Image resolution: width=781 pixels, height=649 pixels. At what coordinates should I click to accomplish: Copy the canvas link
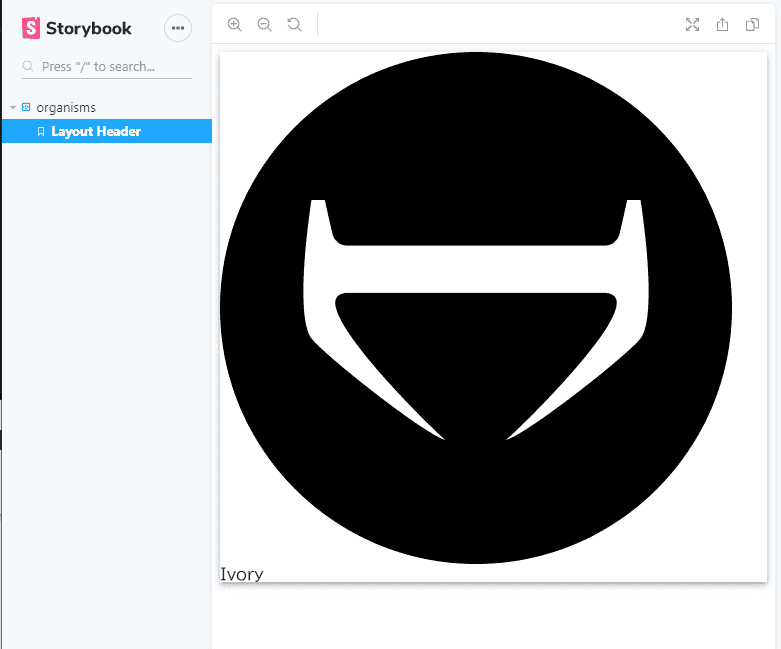tap(752, 25)
